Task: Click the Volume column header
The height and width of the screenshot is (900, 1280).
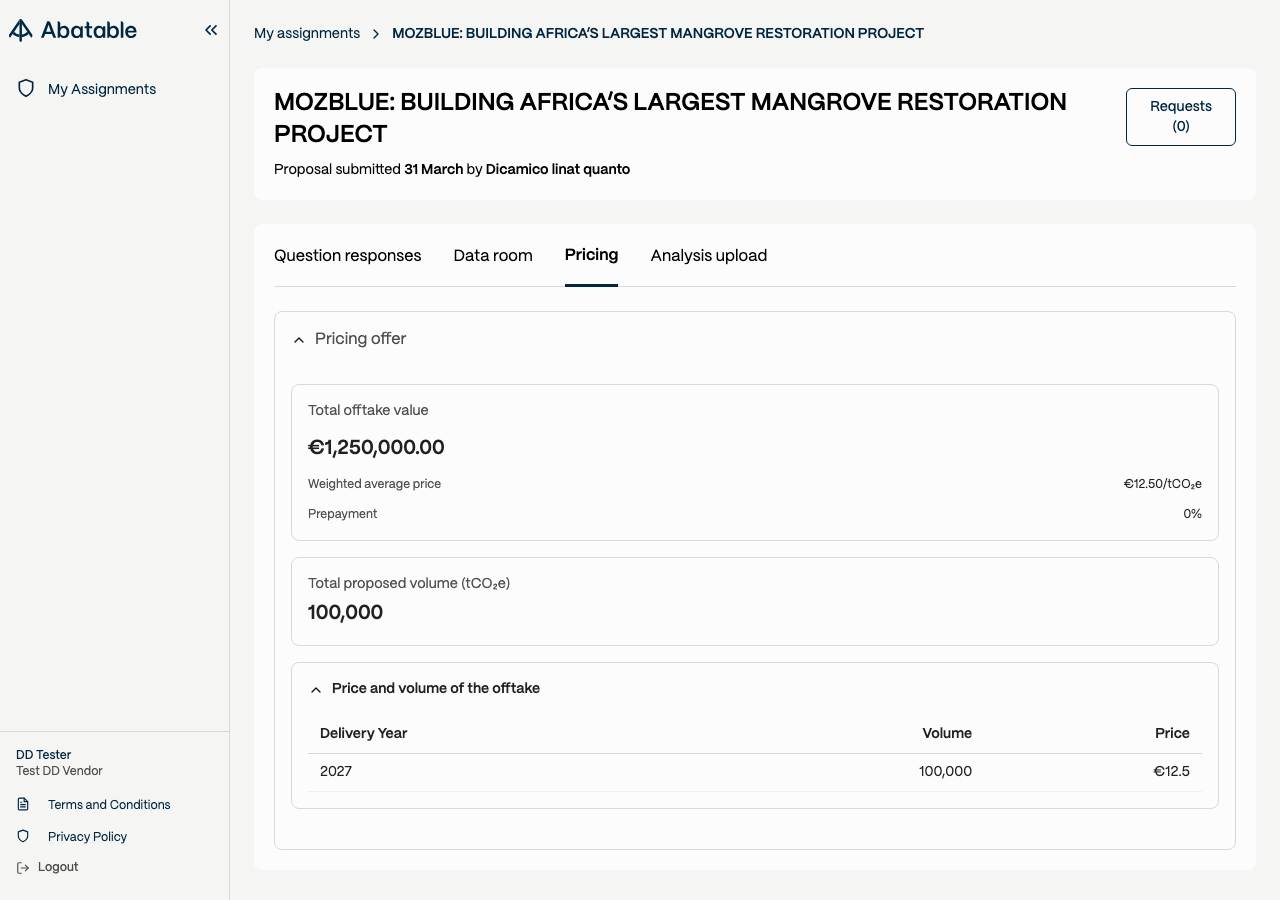Action: [x=947, y=733]
